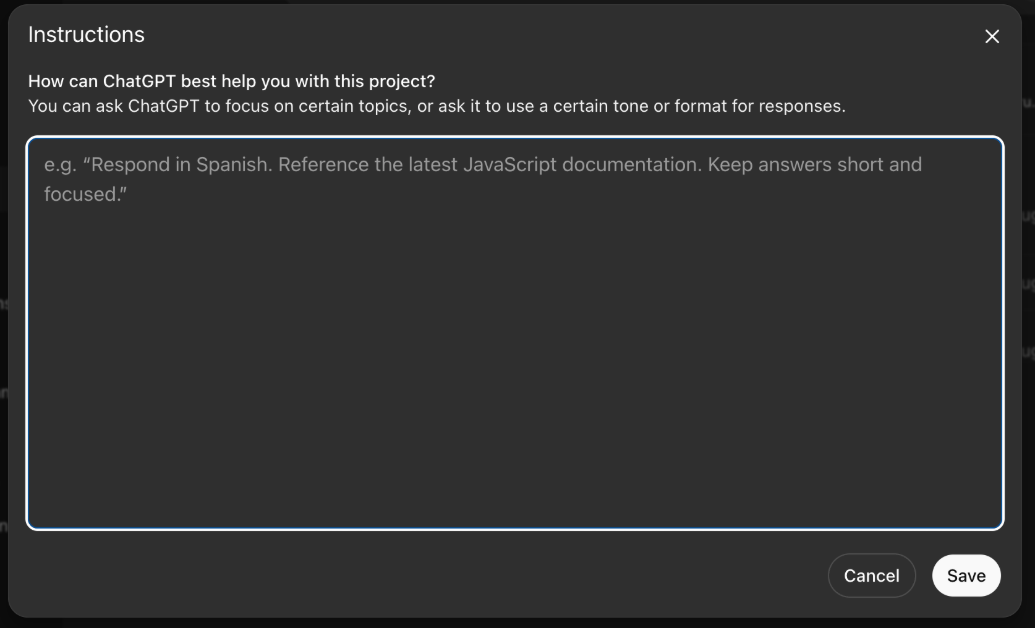
Task: Click the placeholder word 'focused.'
Action: tap(85, 194)
